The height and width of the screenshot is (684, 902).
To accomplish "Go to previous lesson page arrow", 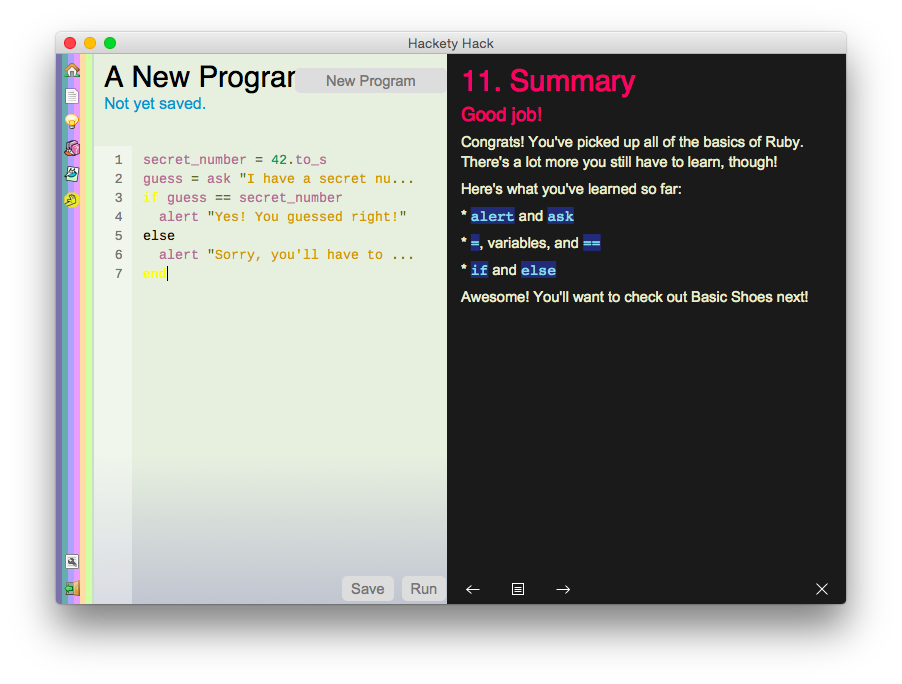I will point(473,589).
